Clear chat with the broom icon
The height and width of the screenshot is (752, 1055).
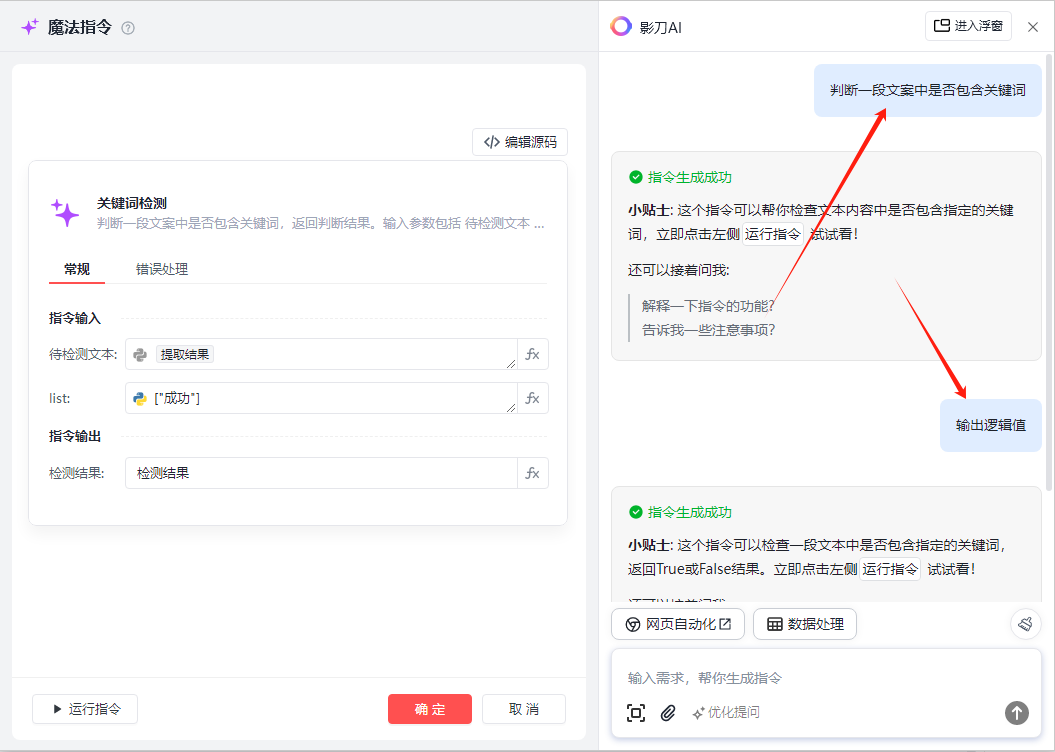1025,624
